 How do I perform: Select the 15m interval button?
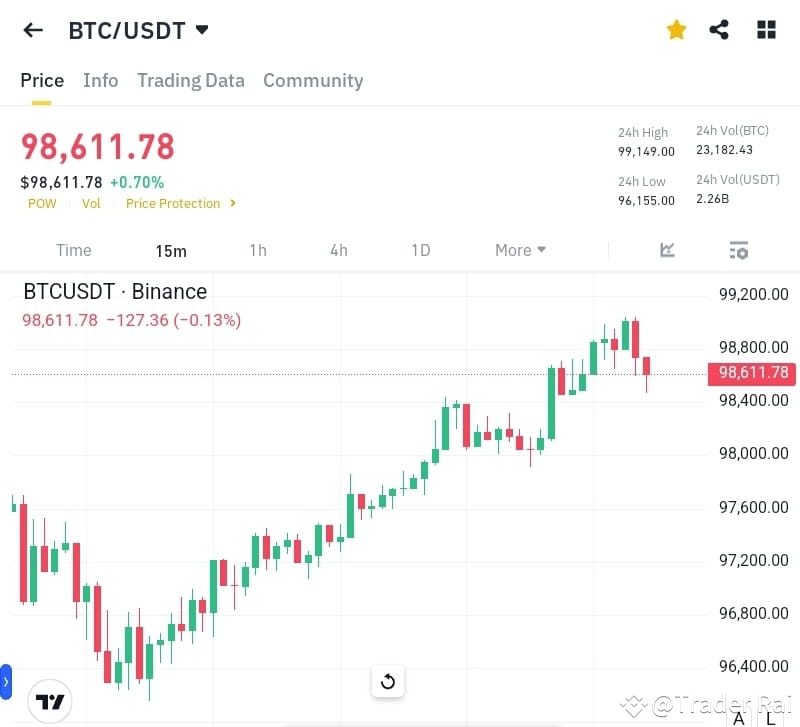(171, 250)
